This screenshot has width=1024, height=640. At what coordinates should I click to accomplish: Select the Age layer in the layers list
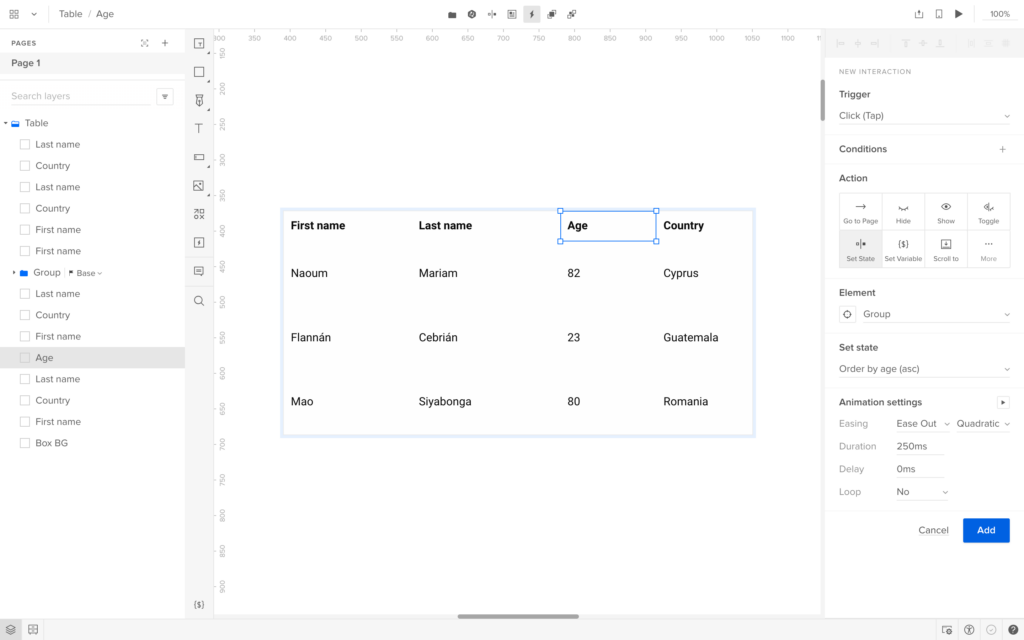(44, 358)
